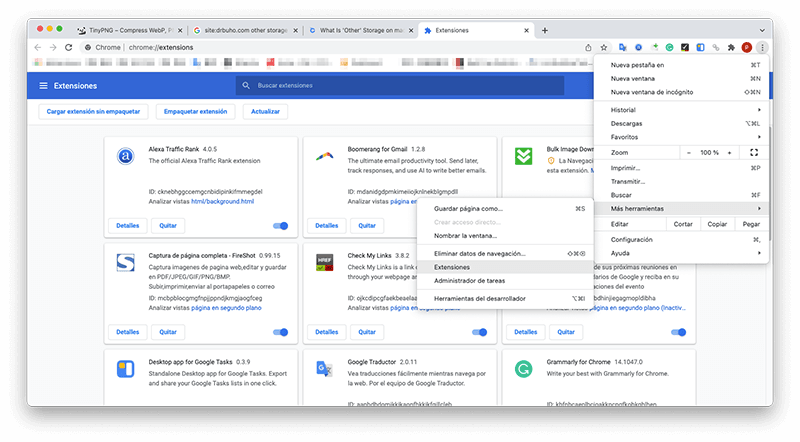Expand the Favoritos submenu arrow
800x442 pixels.
(x=759, y=137)
